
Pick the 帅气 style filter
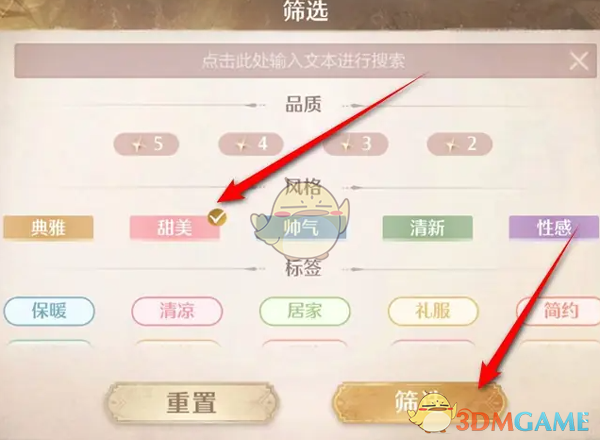coord(301,228)
